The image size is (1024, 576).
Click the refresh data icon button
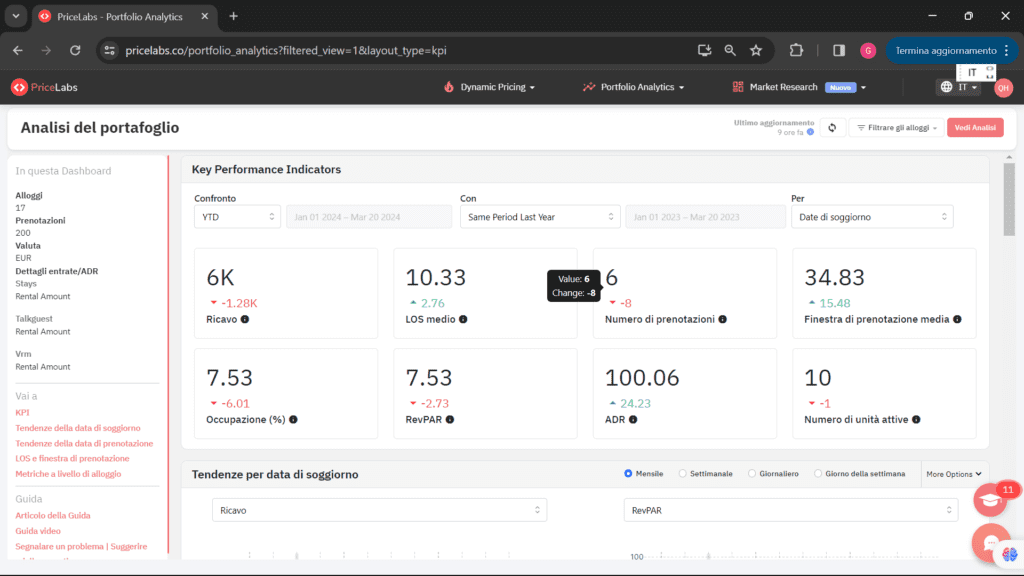(832, 128)
